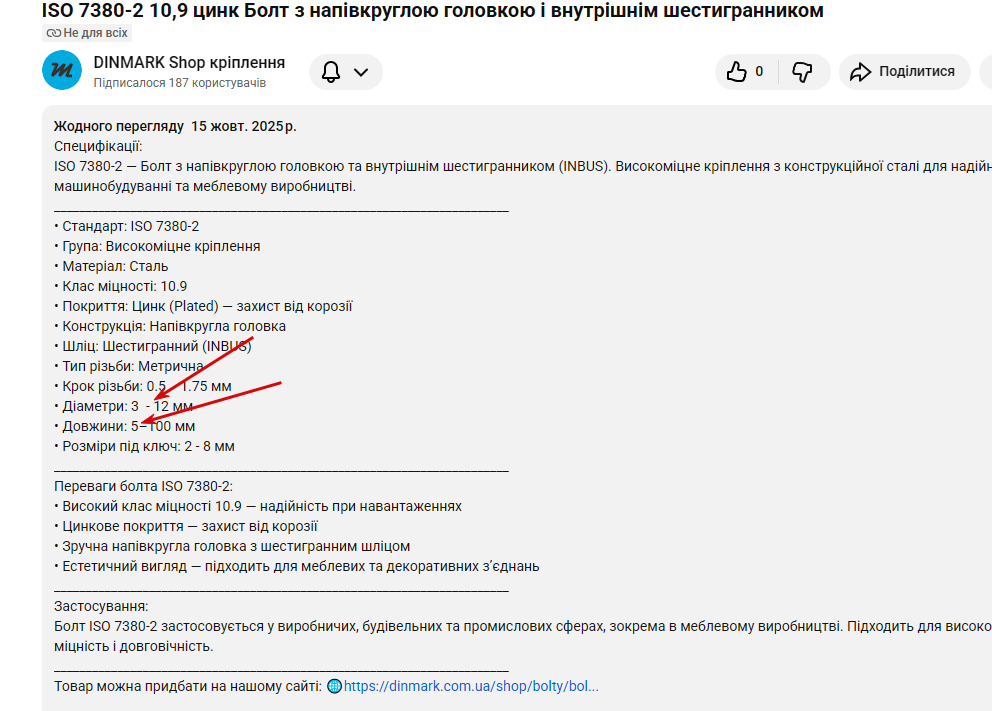Click the line Розміри під ключ: 2 - 8 мм
992x711 pixels.
click(144, 447)
